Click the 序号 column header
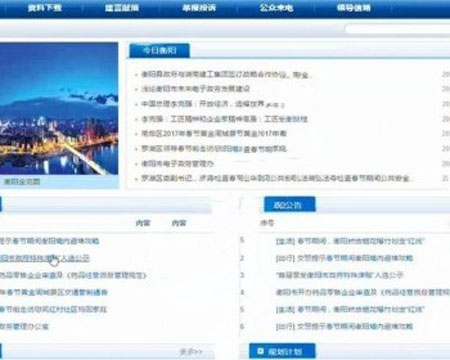This screenshot has width=450, height=360. [267, 223]
